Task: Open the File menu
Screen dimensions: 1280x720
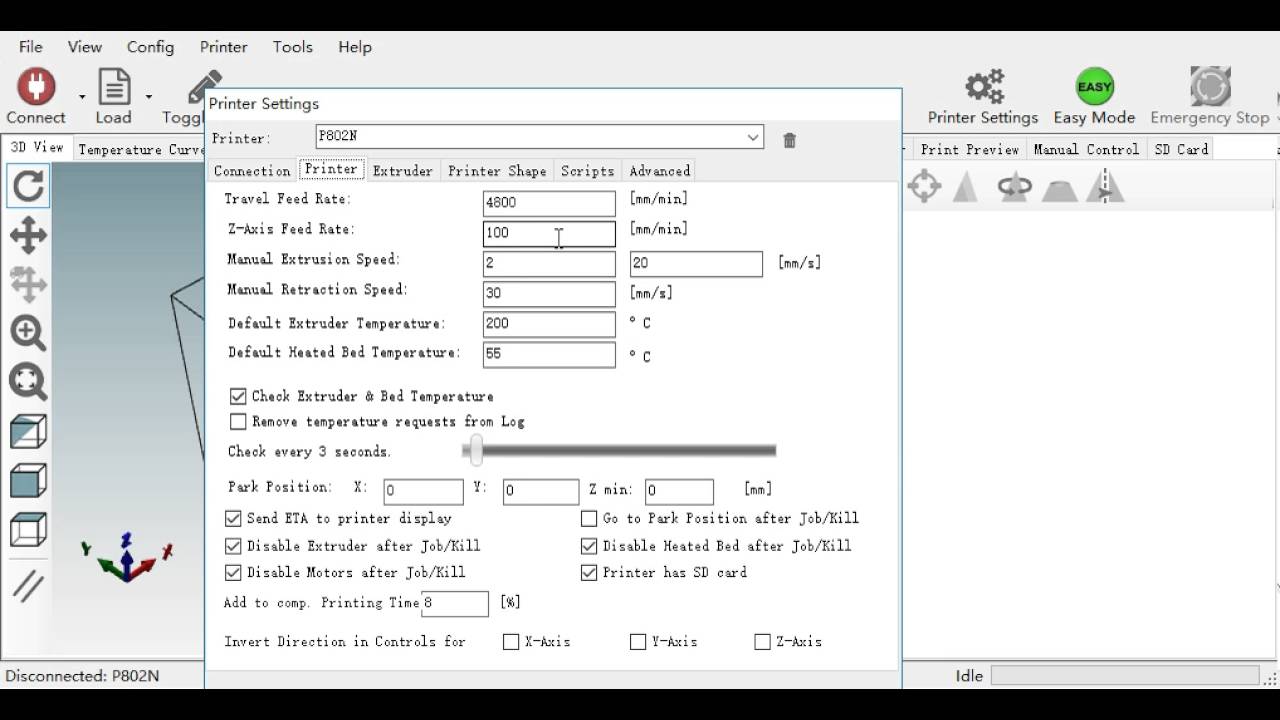Action: tap(31, 47)
